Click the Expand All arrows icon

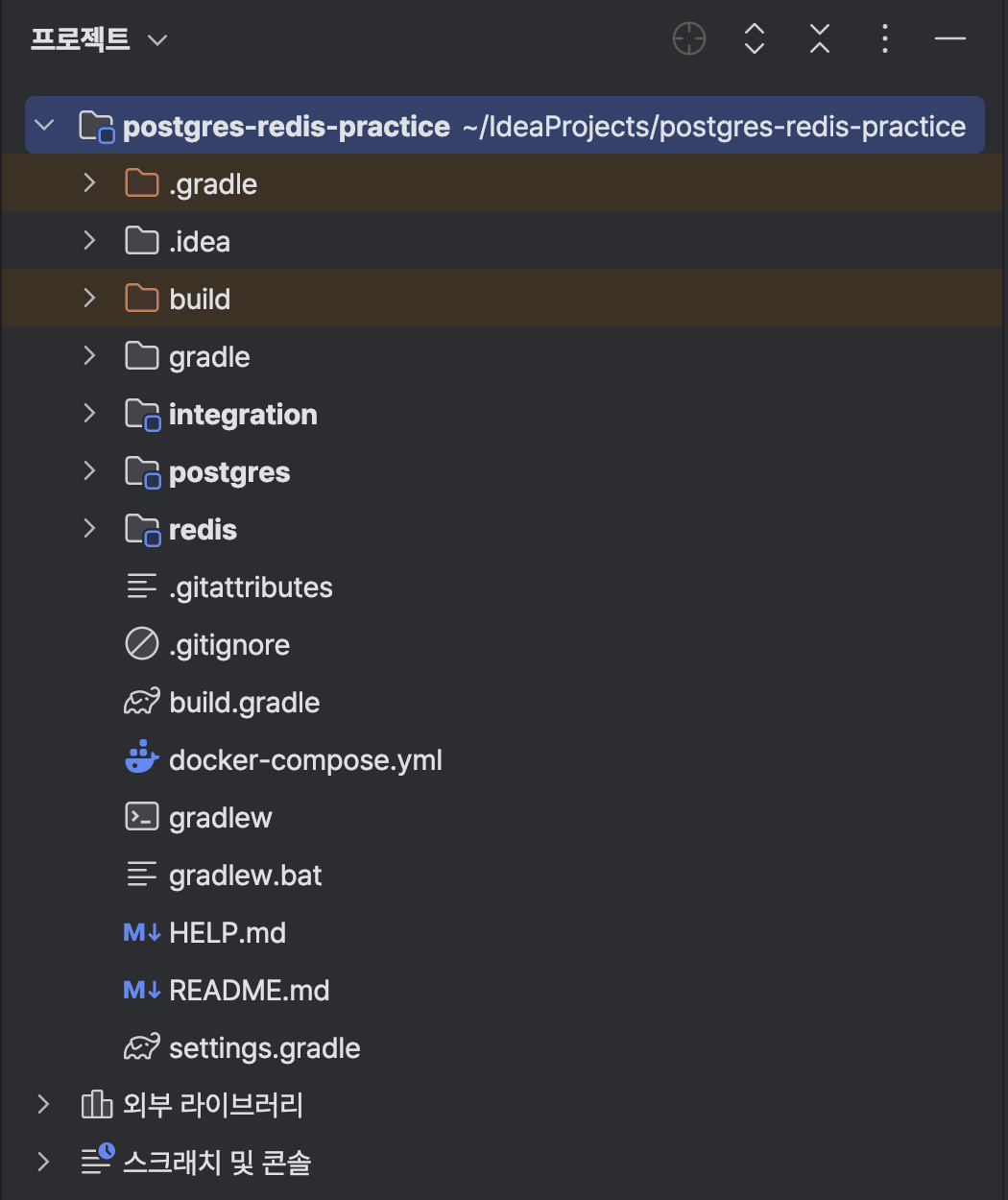(x=755, y=39)
